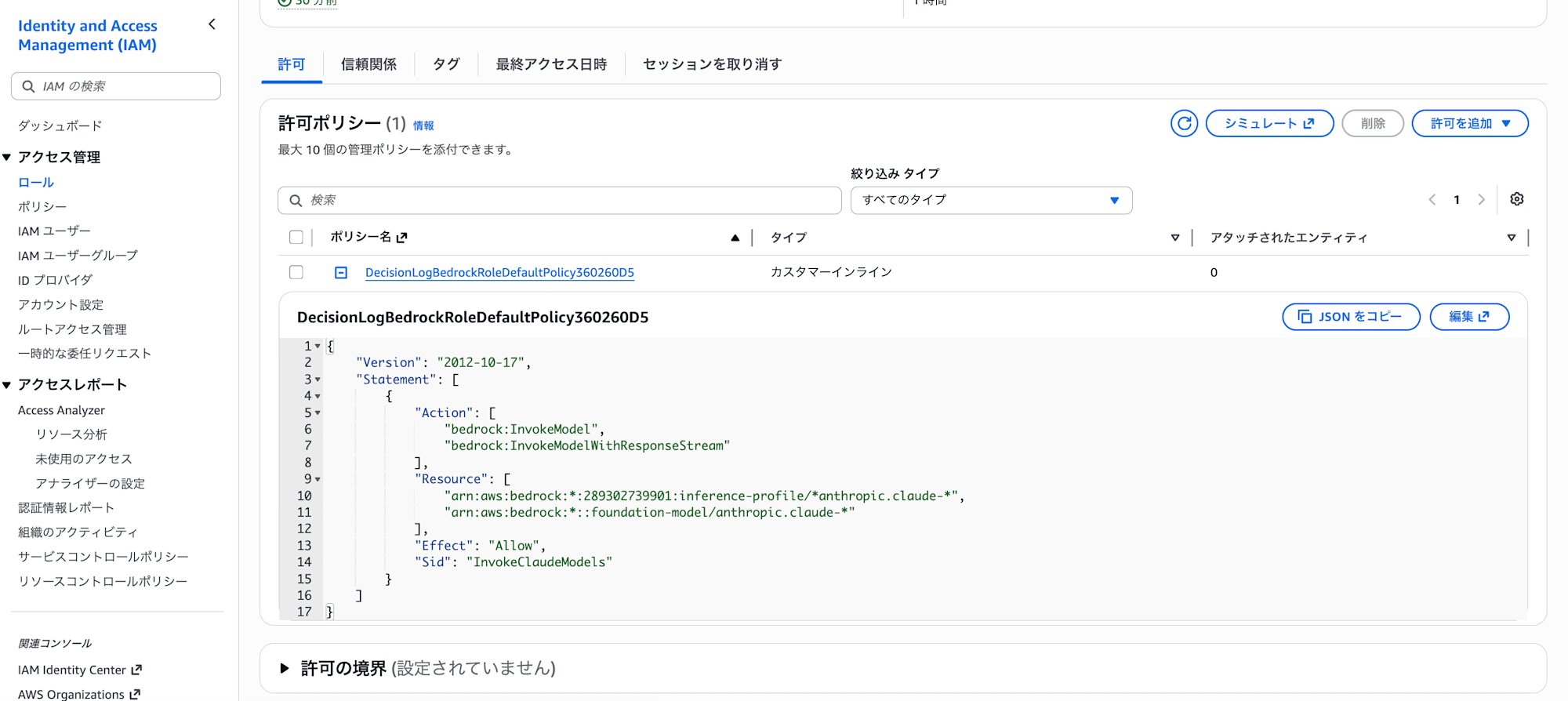Click the シミュレート button

coord(1269,123)
